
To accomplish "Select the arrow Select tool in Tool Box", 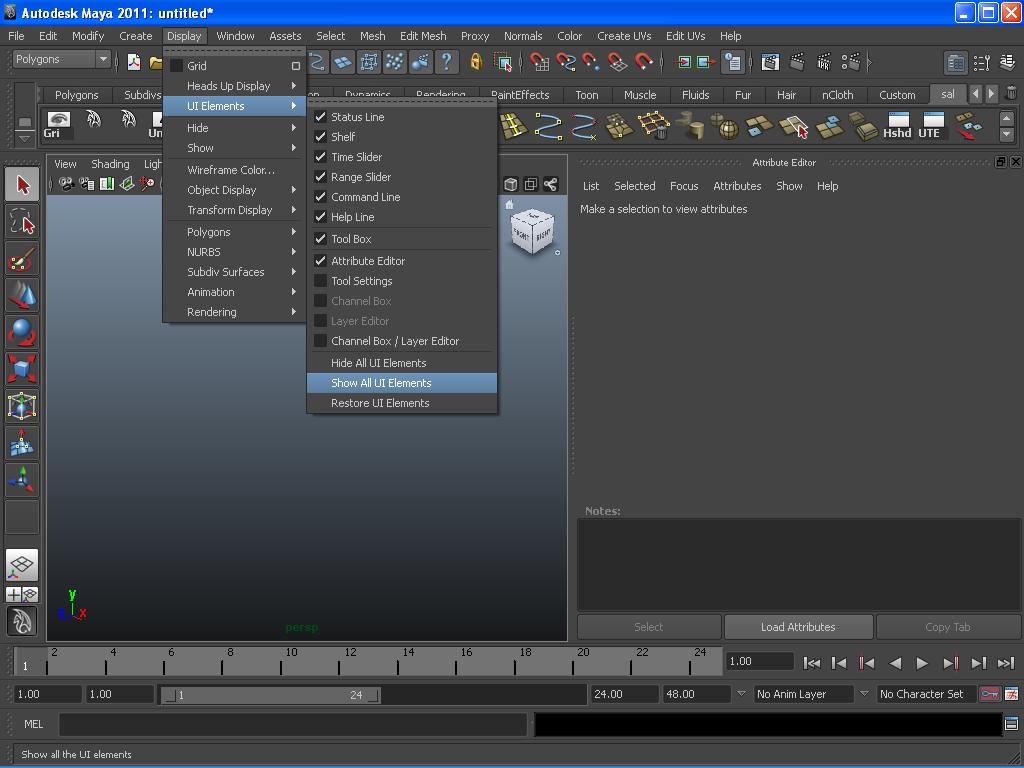I will coord(22,185).
